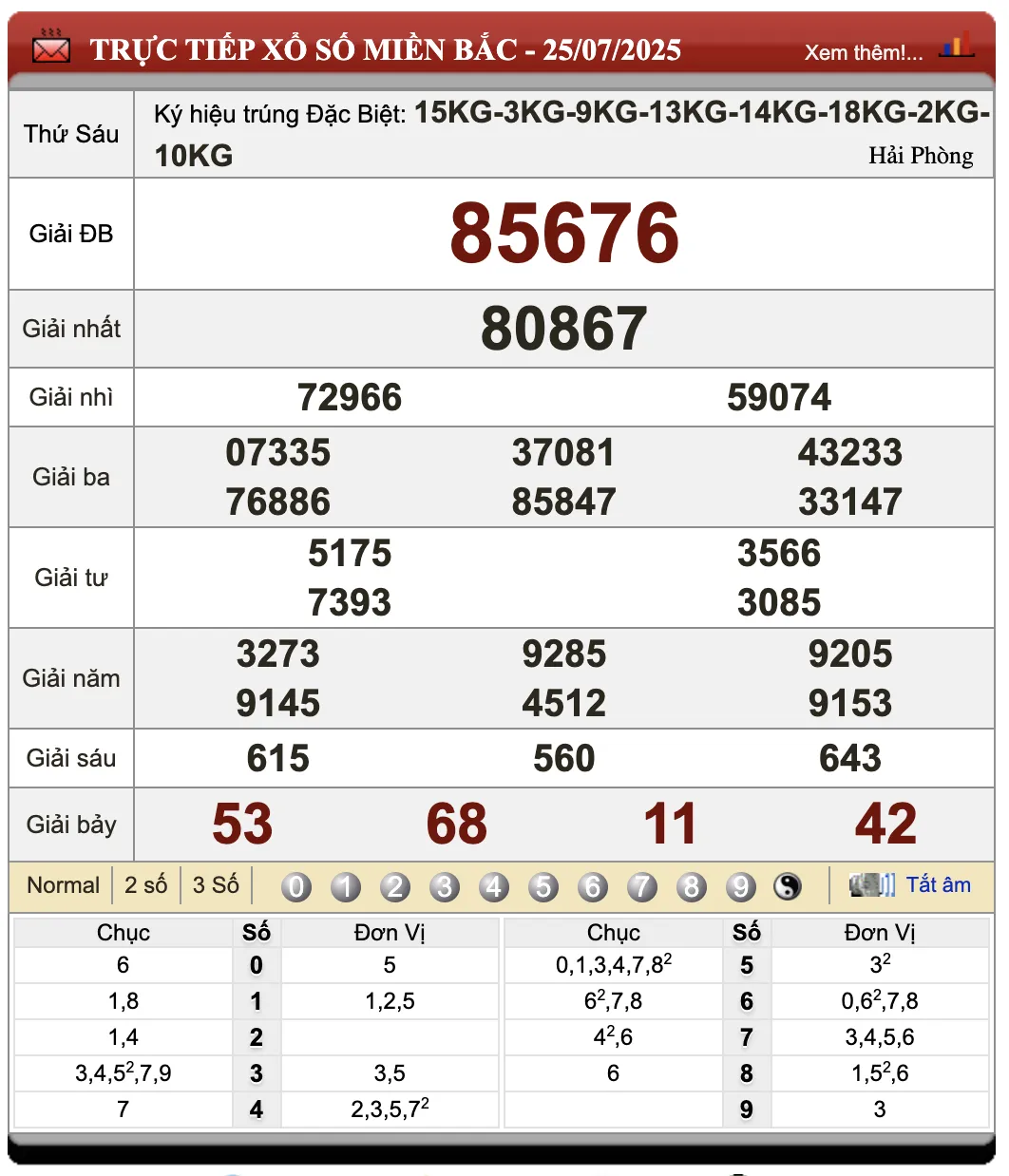Open the Xem thêm! link

pos(863,53)
